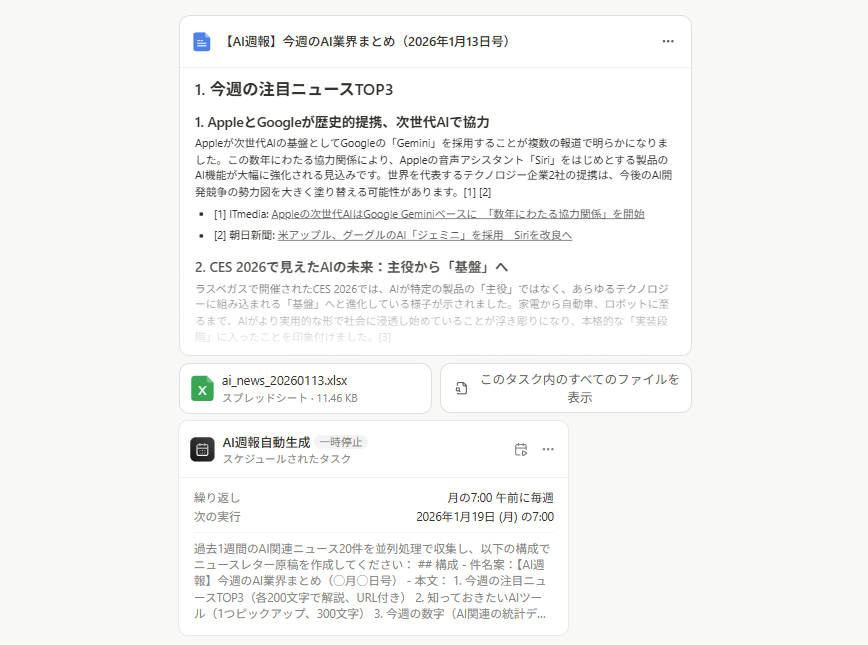Click the blue document icon in the newsletter header
The width and height of the screenshot is (868, 645).
202,42
